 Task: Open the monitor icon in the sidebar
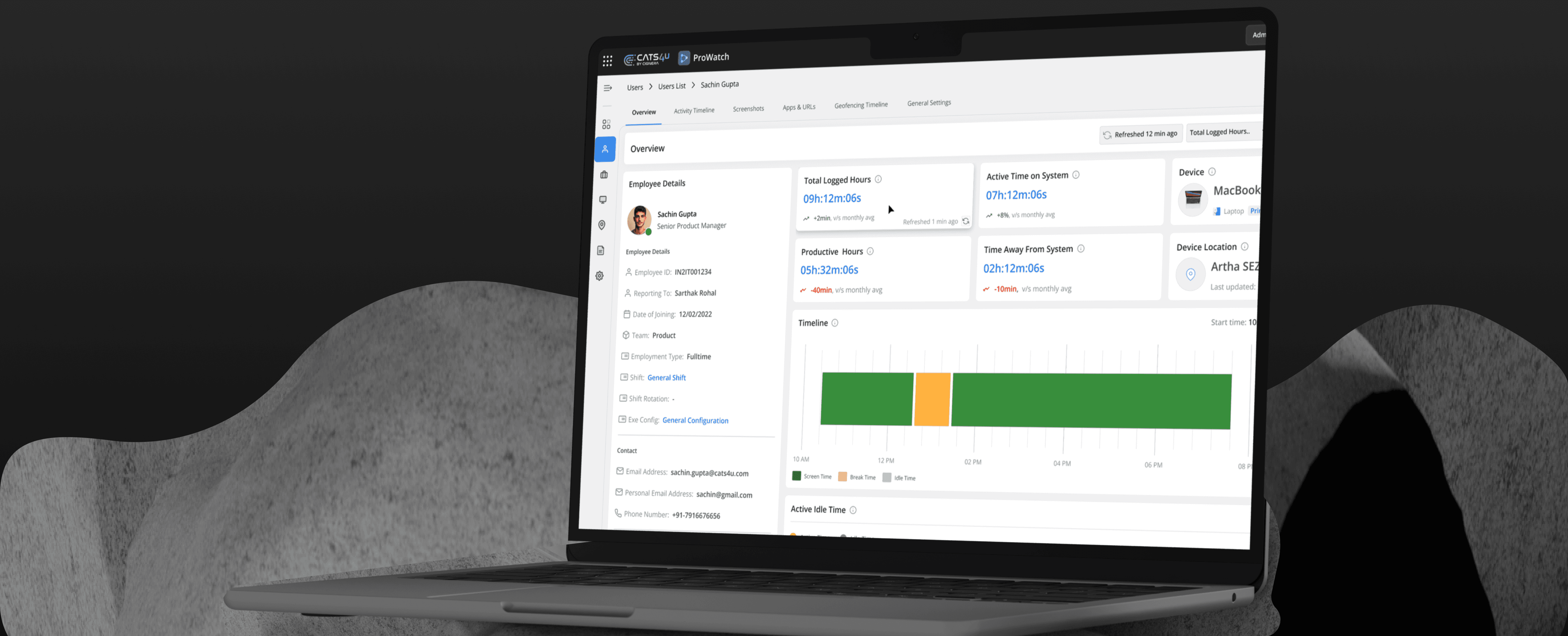point(603,200)
